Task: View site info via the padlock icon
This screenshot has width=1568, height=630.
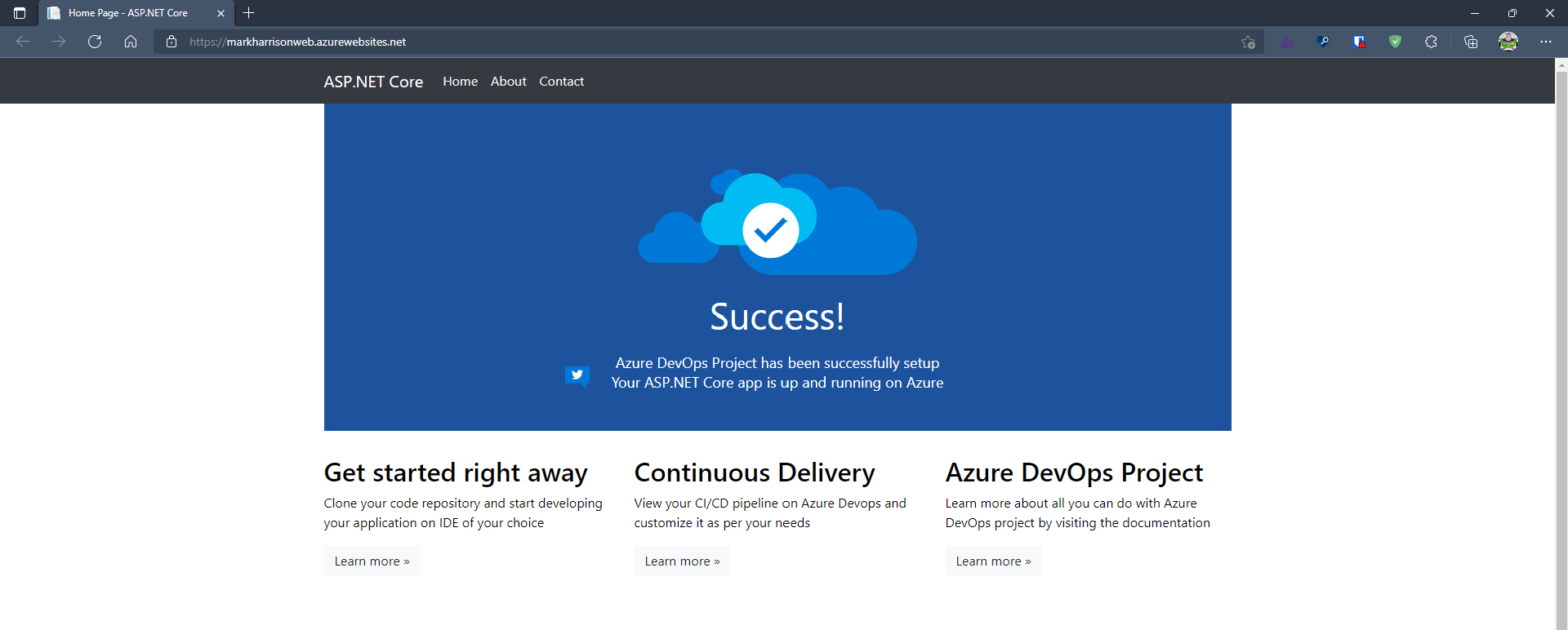Action: coord(171,42)
